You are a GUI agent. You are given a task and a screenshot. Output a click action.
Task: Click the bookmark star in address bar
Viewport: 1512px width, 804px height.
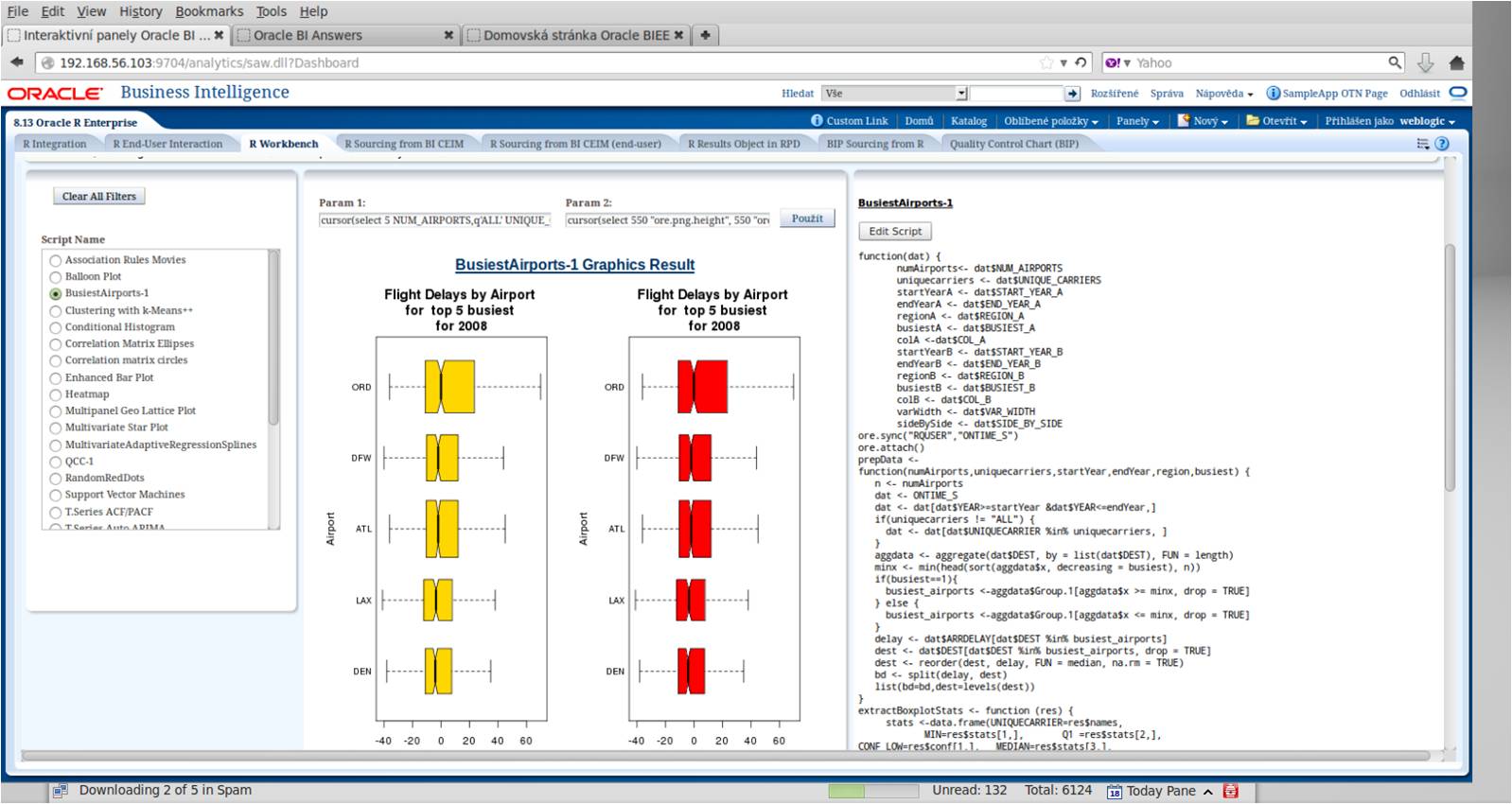point(1046,62)
